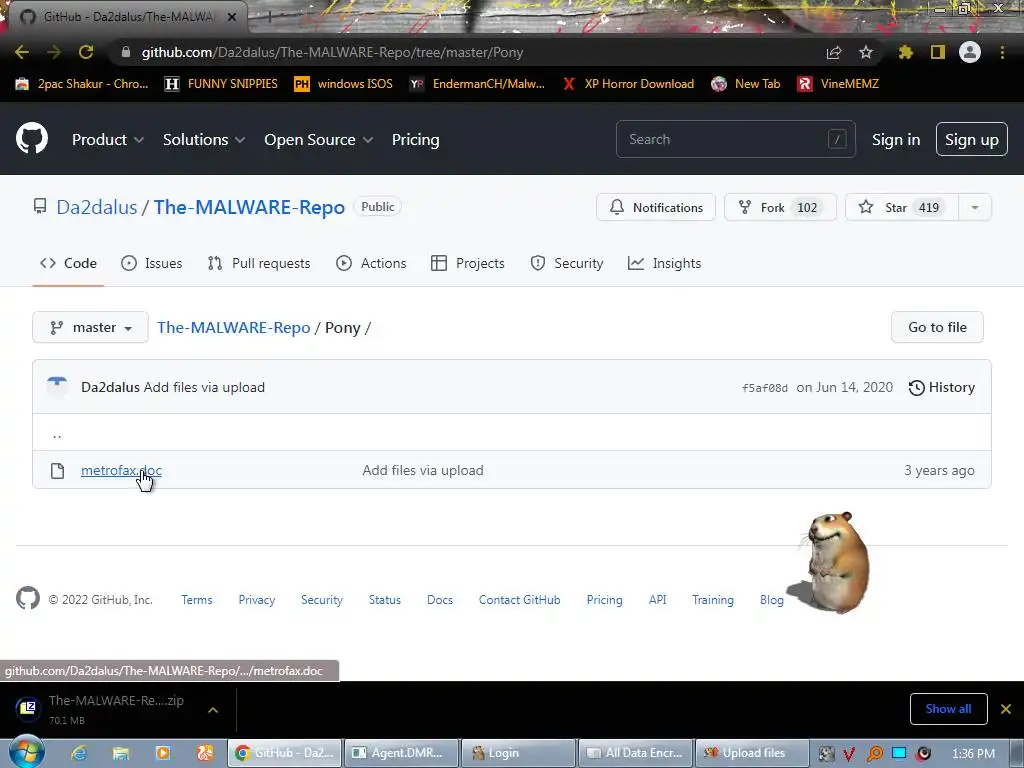Switch to the Code tab
Screen dimensions: 1024x768
click(69, 263)
